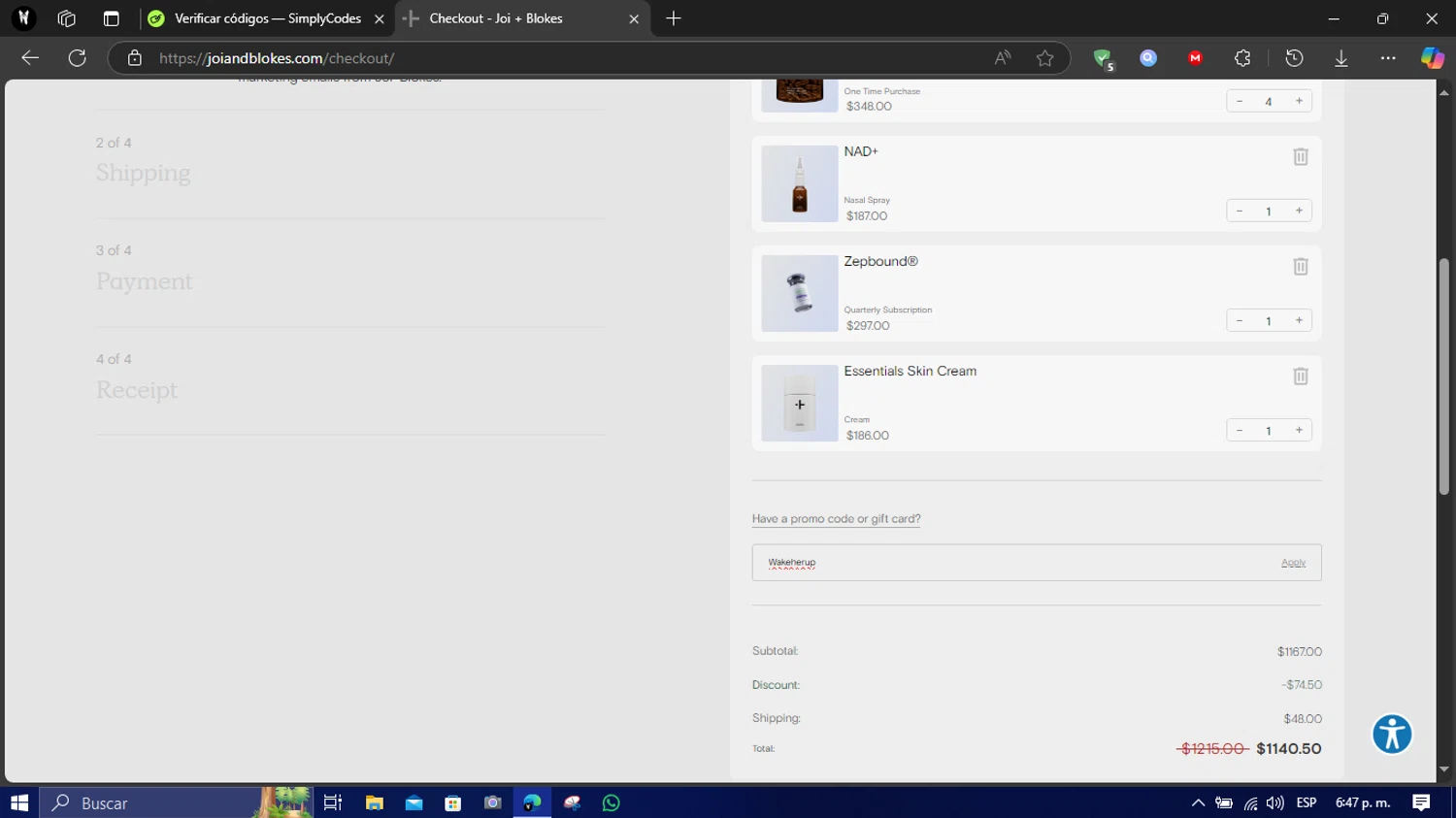
Task: Switch to the SimplyCodes browser tab
Action: point(267,18)
